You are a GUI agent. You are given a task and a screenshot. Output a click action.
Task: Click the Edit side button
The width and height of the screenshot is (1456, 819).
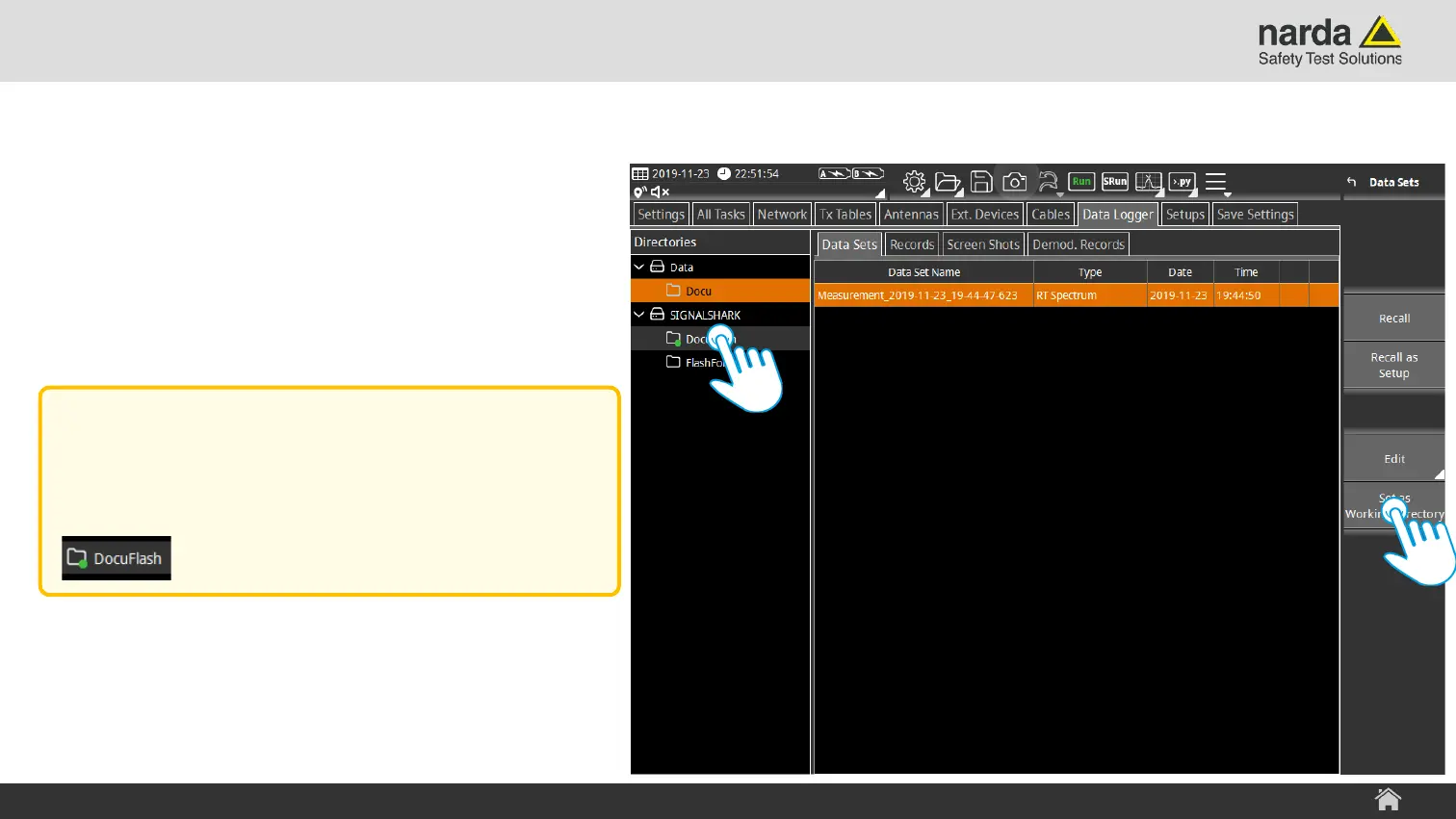tap(1393, 459)
